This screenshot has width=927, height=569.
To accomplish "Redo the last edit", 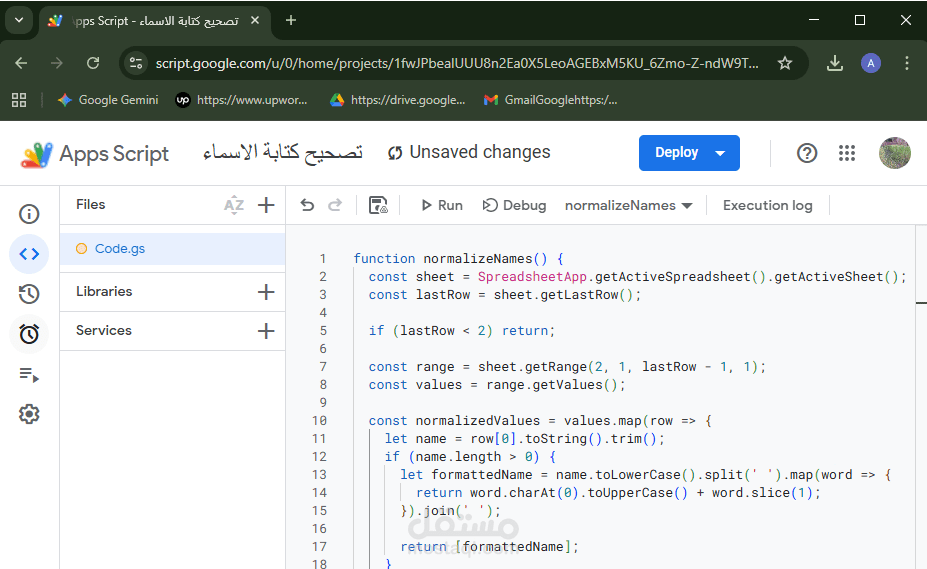I will pyautogui.click(x=335, y=205).
